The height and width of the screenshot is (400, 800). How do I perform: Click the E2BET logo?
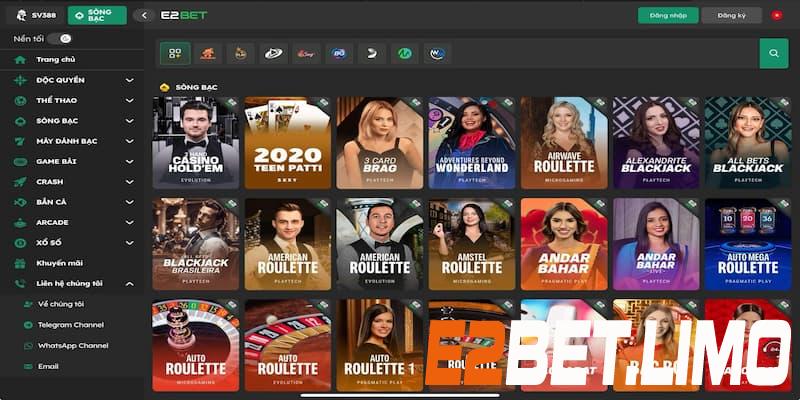184,15
